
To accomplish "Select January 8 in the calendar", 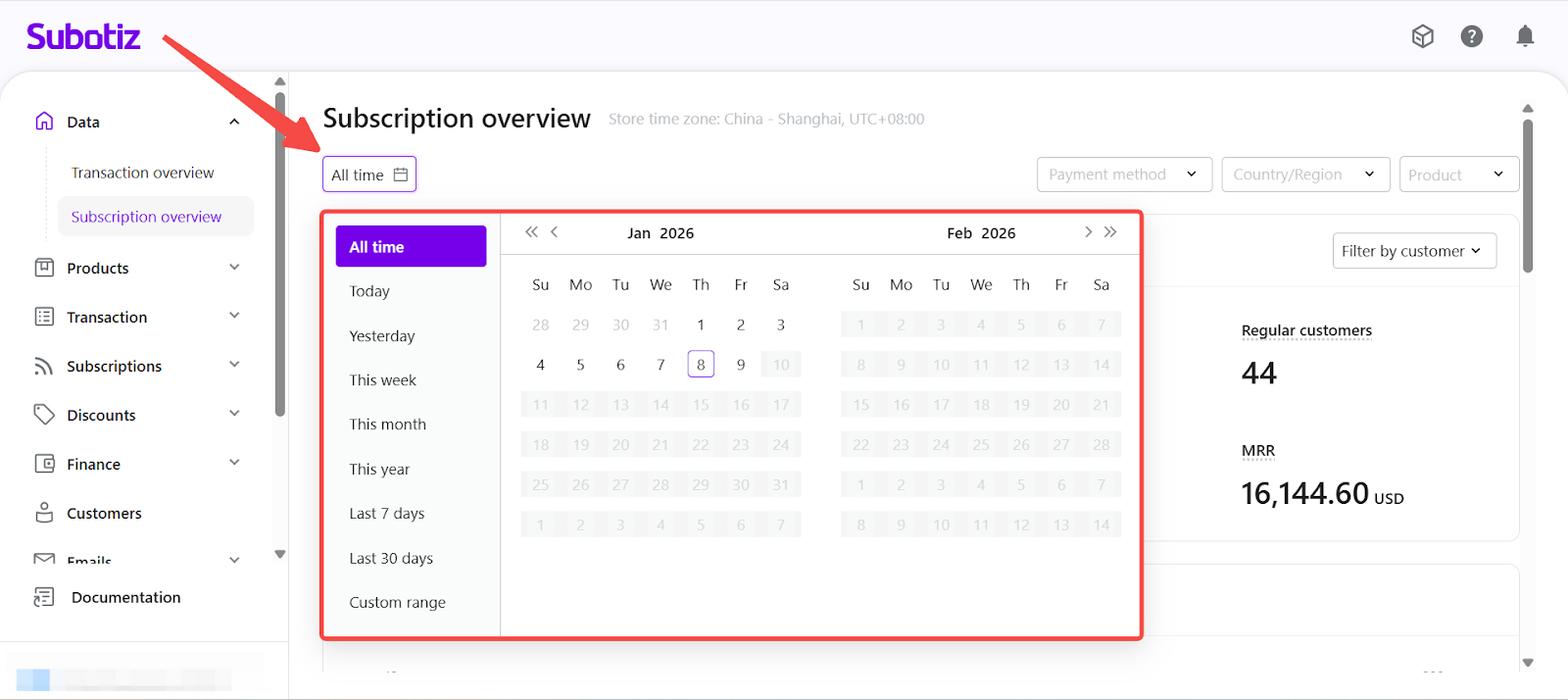I will 701,365.
